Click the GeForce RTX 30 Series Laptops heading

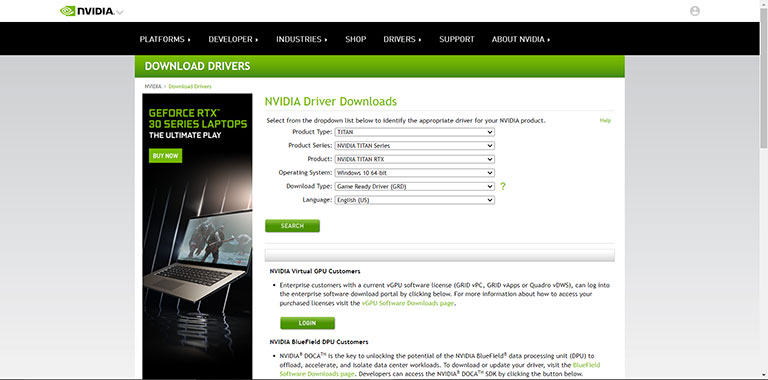198,119
